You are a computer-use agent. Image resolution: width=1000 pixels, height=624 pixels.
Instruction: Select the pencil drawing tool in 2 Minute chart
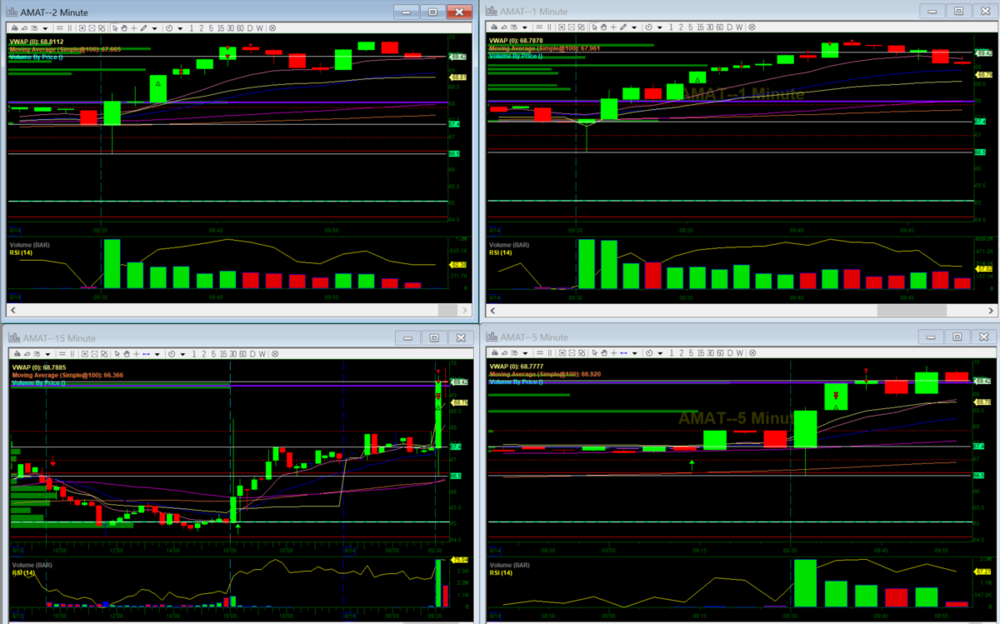coord(144,28)
